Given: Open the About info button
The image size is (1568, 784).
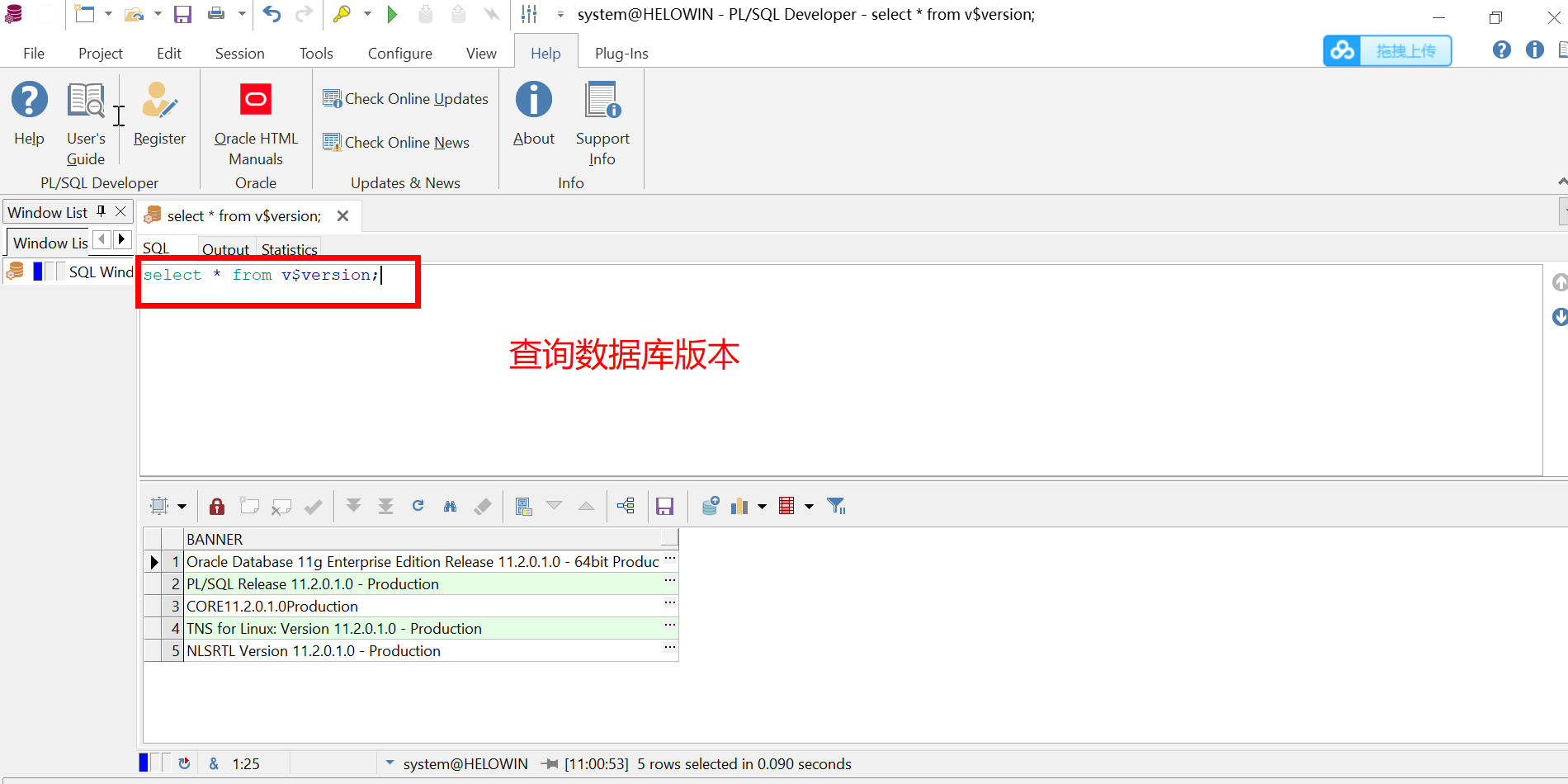Looking at the screenshot, I should [534, 114].
